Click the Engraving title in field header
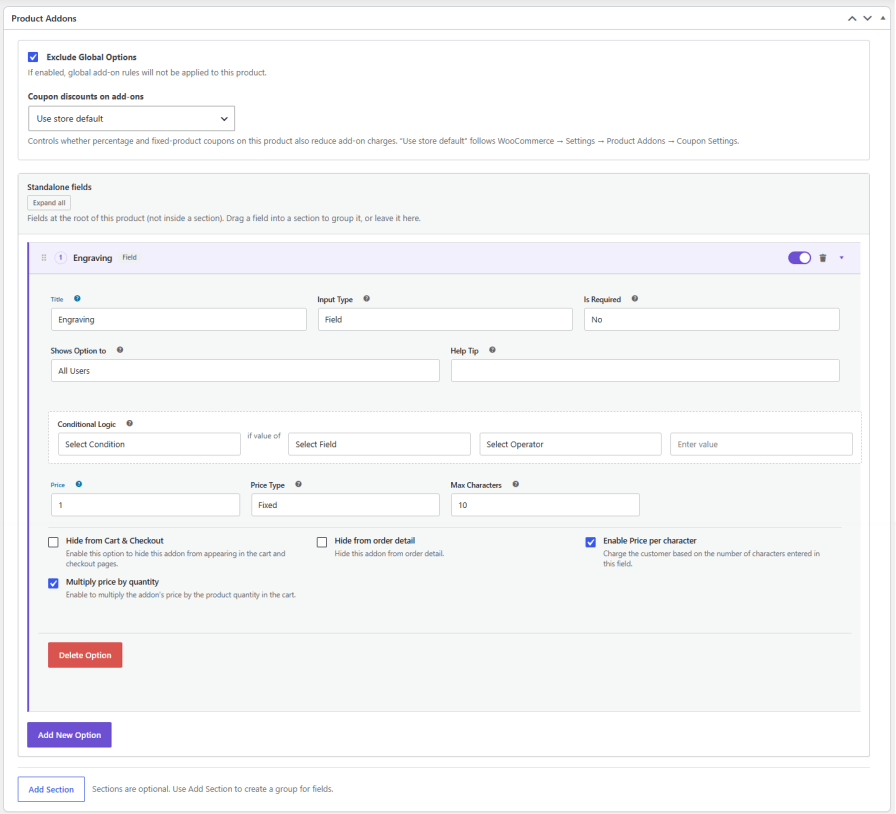 [x=93, y=258]
